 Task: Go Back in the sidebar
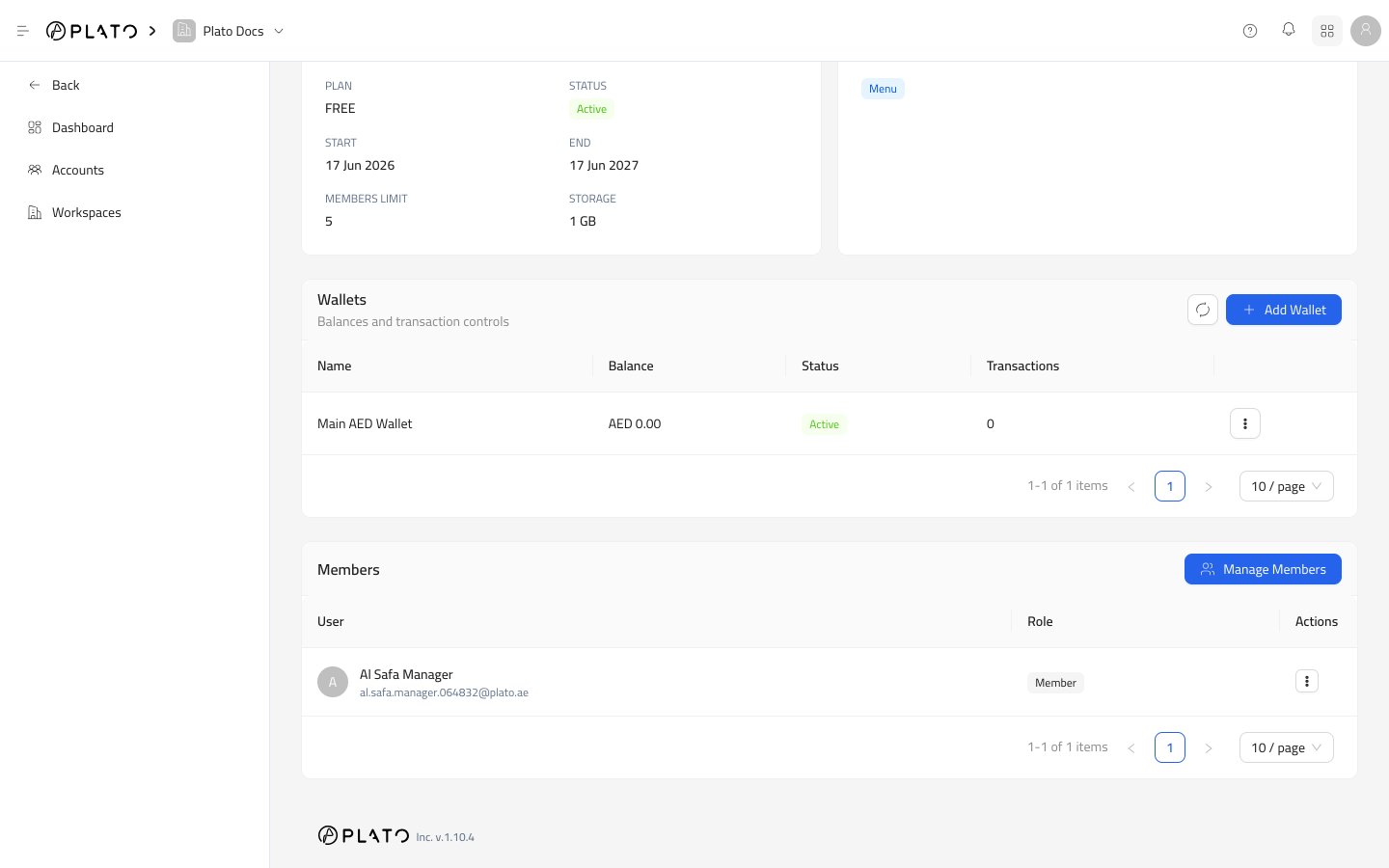click(135, 85)
